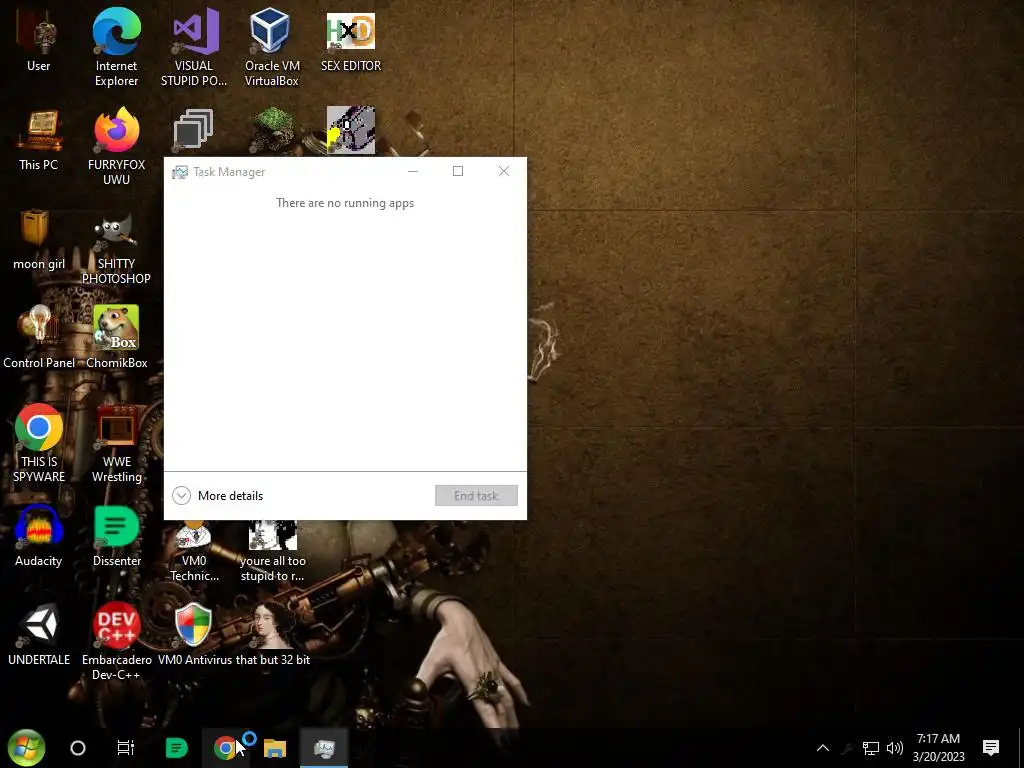This screenshot has height=768, width=1024.
Task: Launch Audacity desktop shortcut
Action: (39, 536)
